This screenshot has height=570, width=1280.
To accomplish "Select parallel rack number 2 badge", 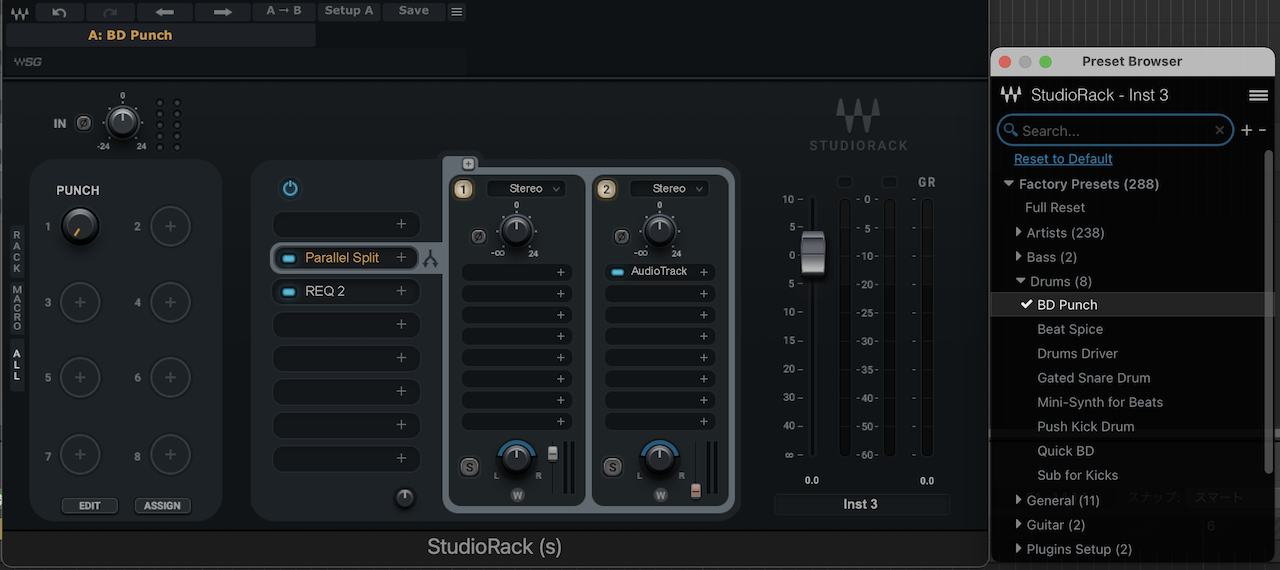I will pyautogui.click(x=607, y=189).
